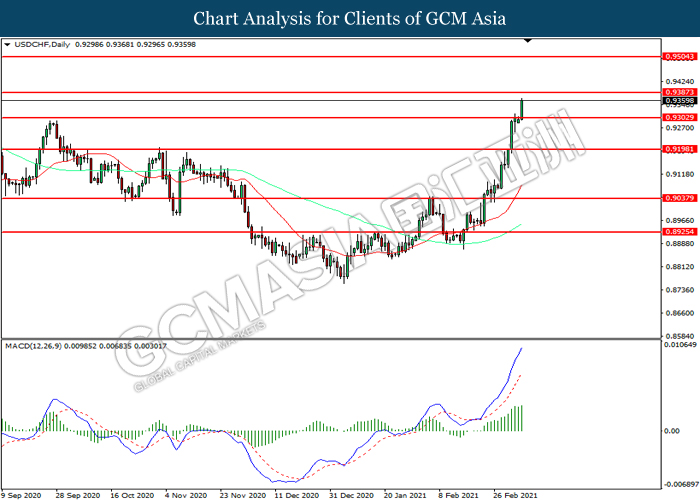Click the 0.88880 price scale value
Image resolution: width=700 pixels, height=500 pixels.
680,243
